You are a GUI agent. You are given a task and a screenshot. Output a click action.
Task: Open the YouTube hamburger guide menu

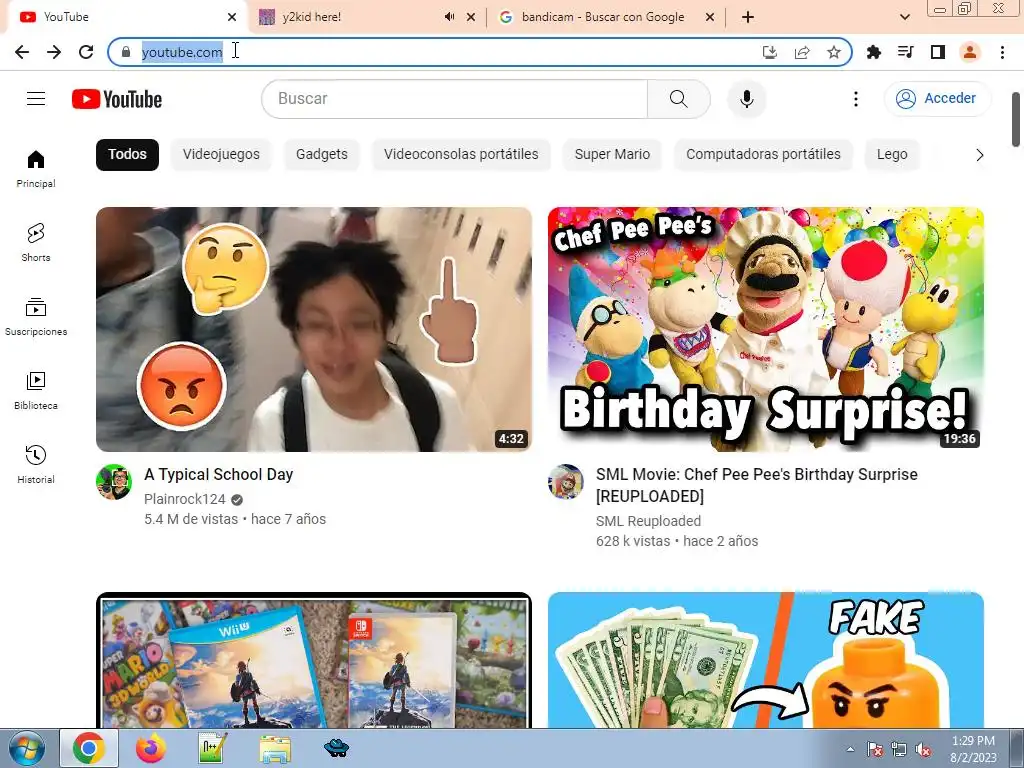pos(36,99)
